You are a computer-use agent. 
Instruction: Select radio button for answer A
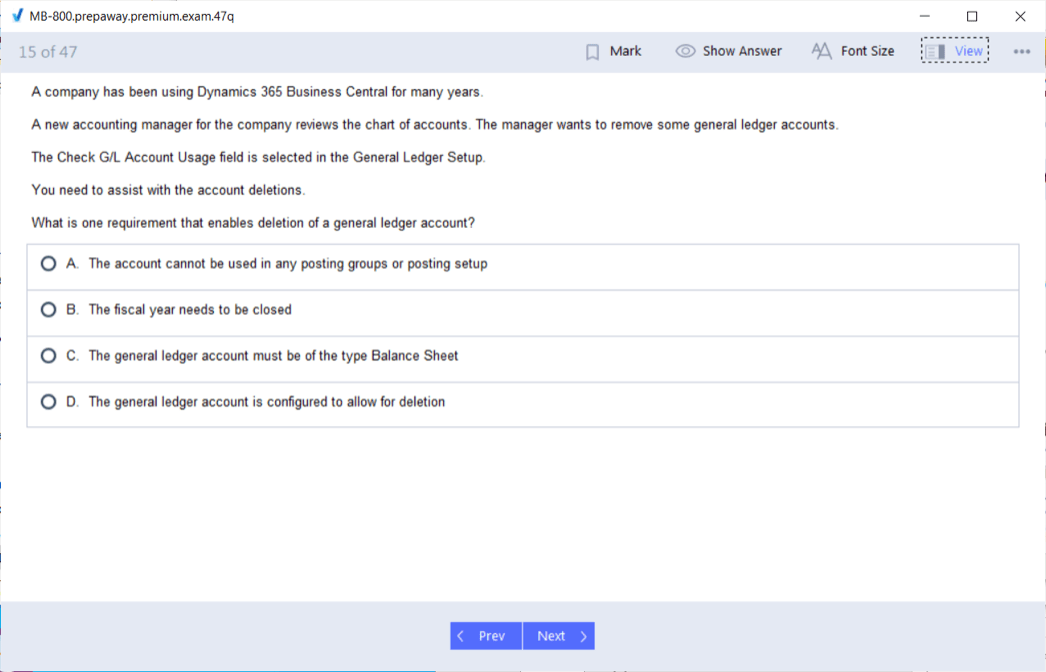click(x=48, y=264)
